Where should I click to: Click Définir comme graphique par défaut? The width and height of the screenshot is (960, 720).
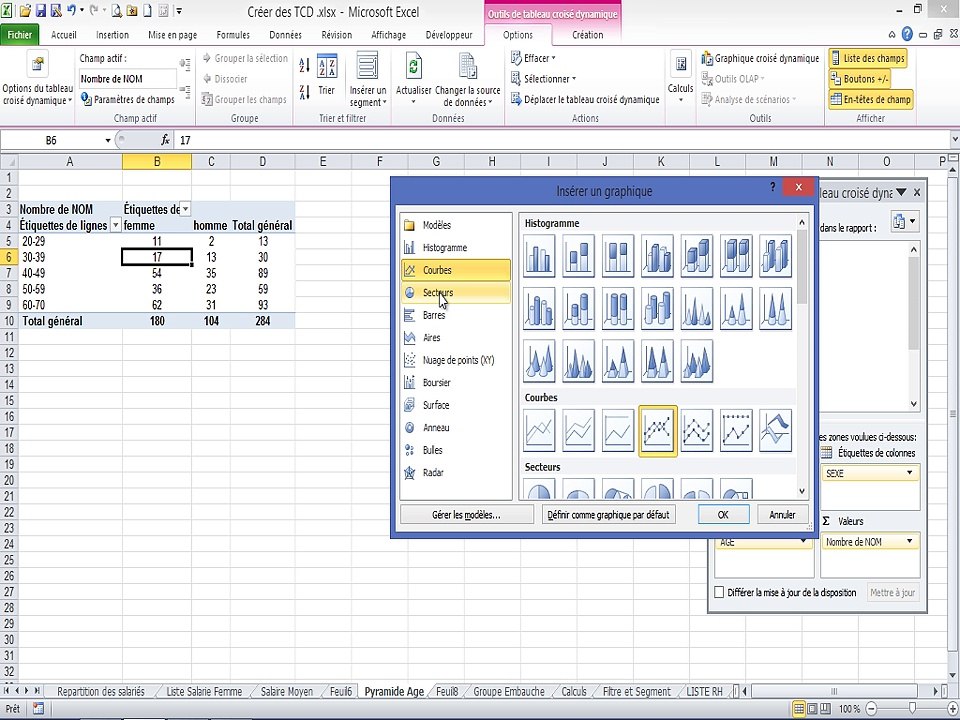609,514
